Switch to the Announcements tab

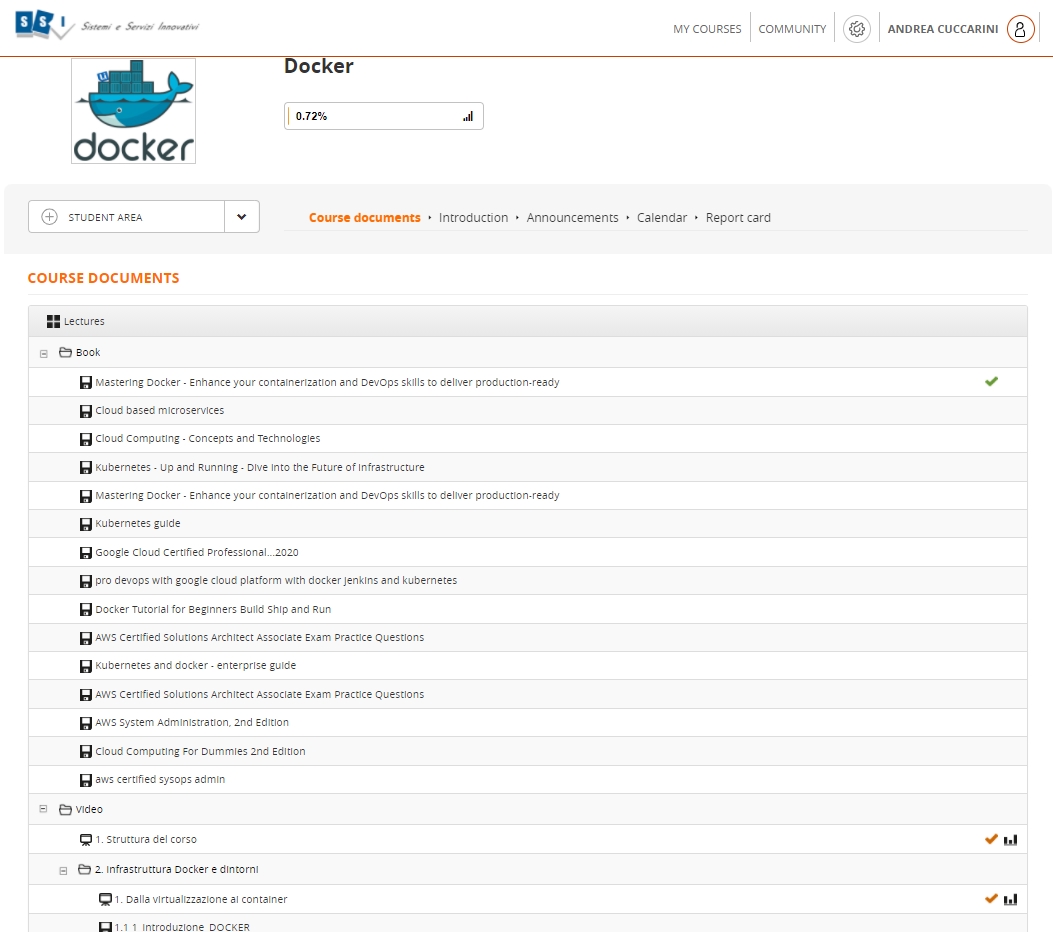click(572, 218)
